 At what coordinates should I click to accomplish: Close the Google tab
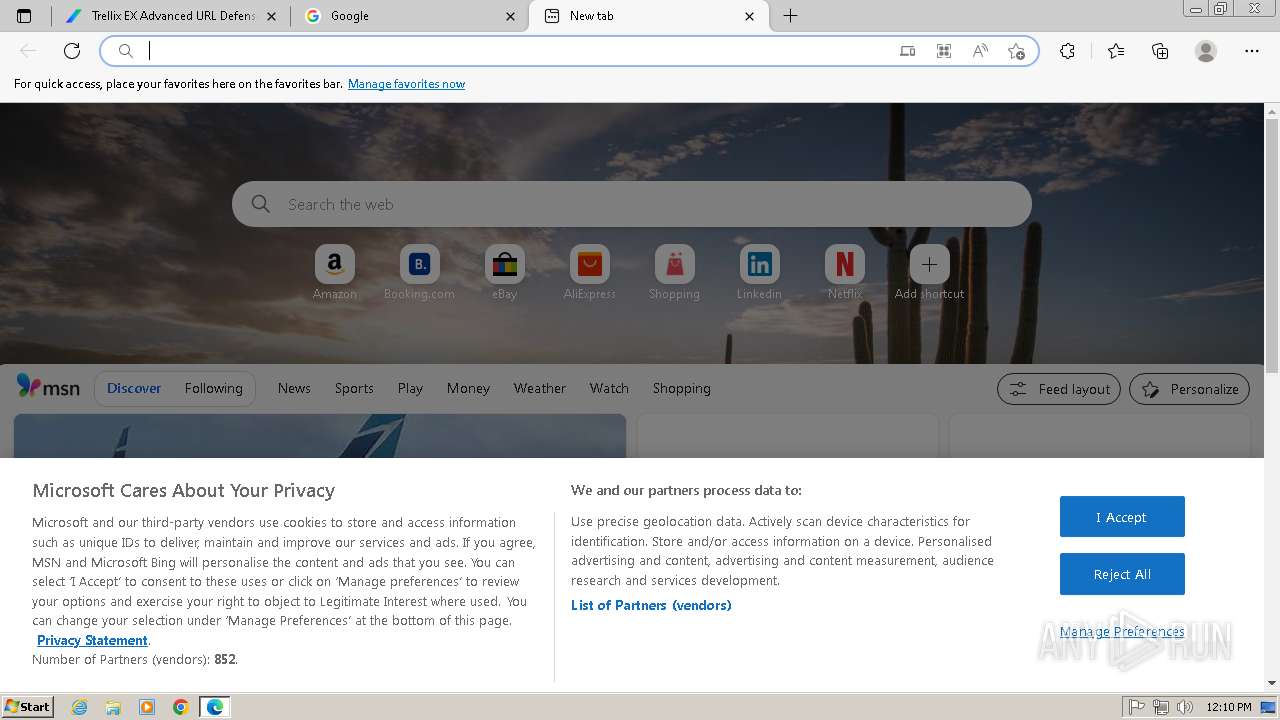pyautogui.click(x=511, y=16)
